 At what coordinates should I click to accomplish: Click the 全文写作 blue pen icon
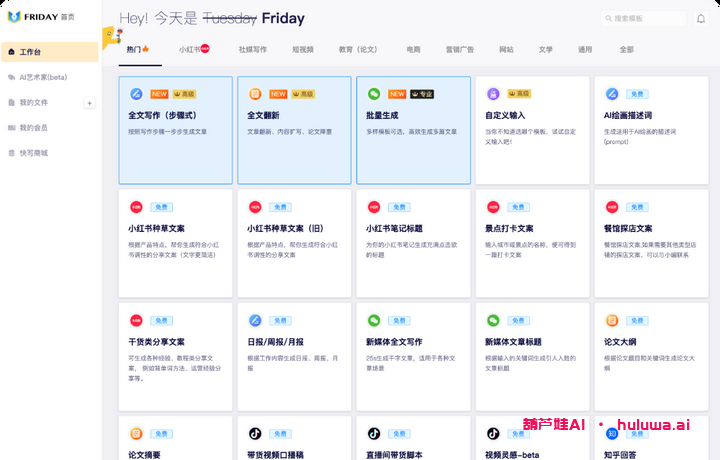[x=136, y=94]
